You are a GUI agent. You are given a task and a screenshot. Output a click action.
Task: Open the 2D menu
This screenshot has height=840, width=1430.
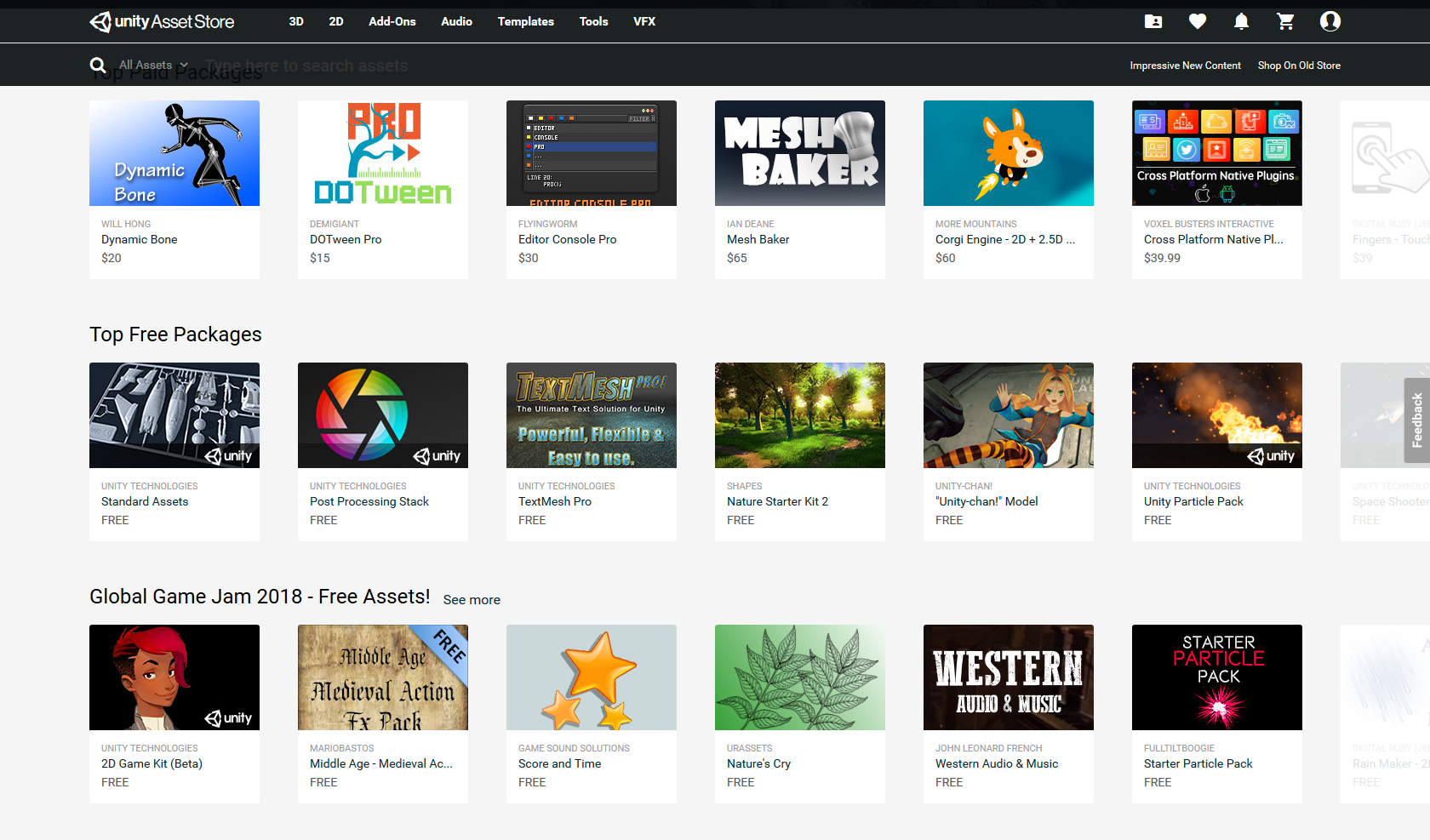(x=336, y=21)
